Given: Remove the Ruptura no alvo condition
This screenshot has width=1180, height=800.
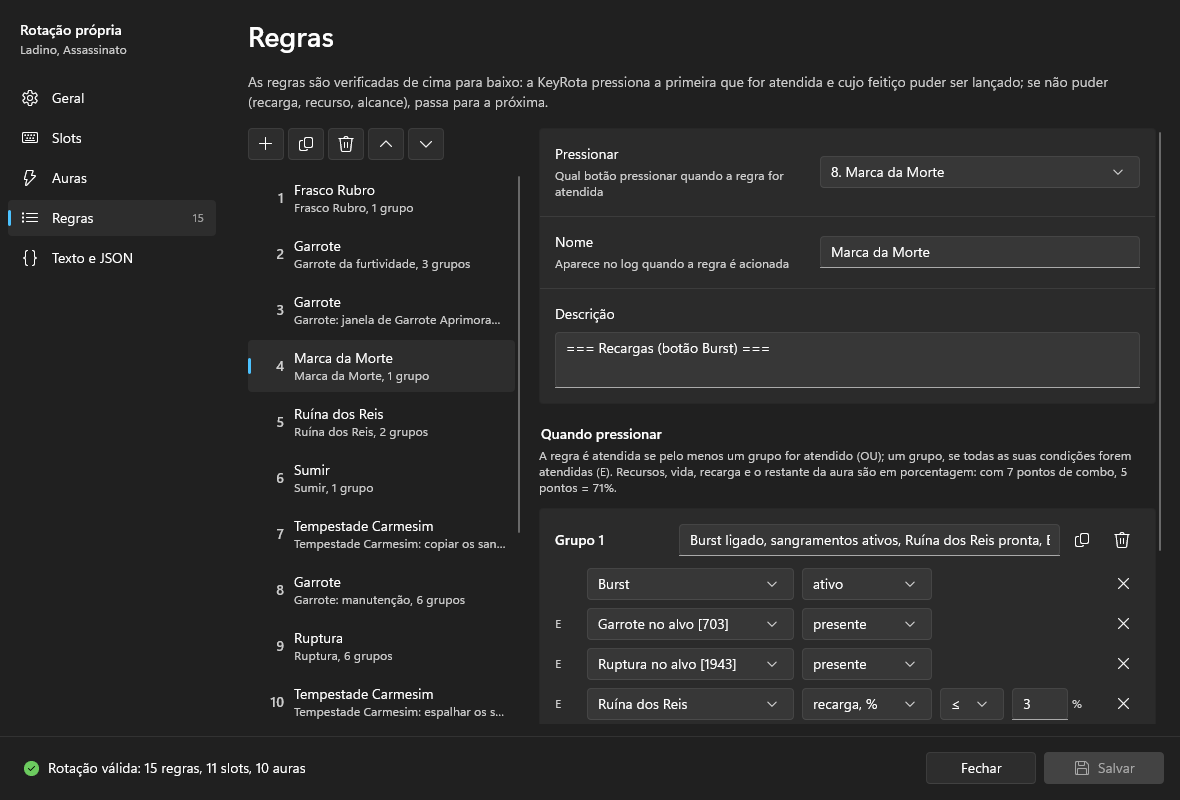Looking at the screenshot, I should pyautogui.click(x=1123, y=664).
